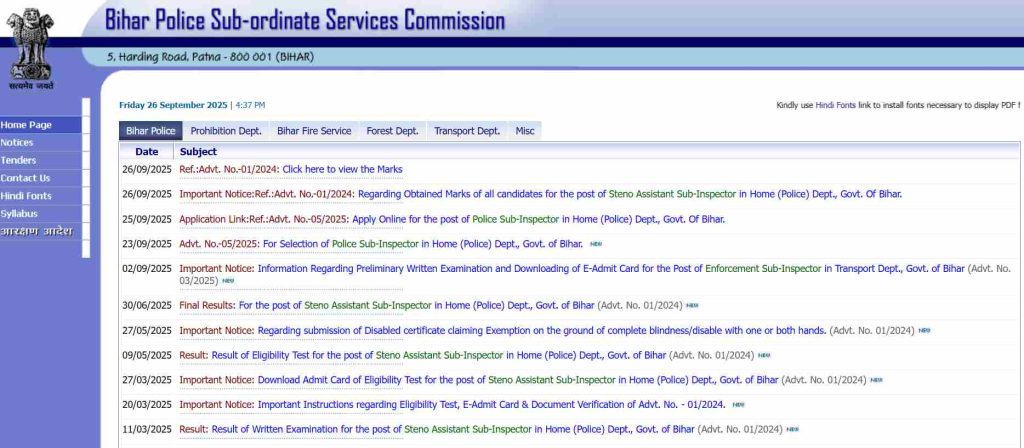Click the NEW badge on Admit Card notice

[876, 380]
